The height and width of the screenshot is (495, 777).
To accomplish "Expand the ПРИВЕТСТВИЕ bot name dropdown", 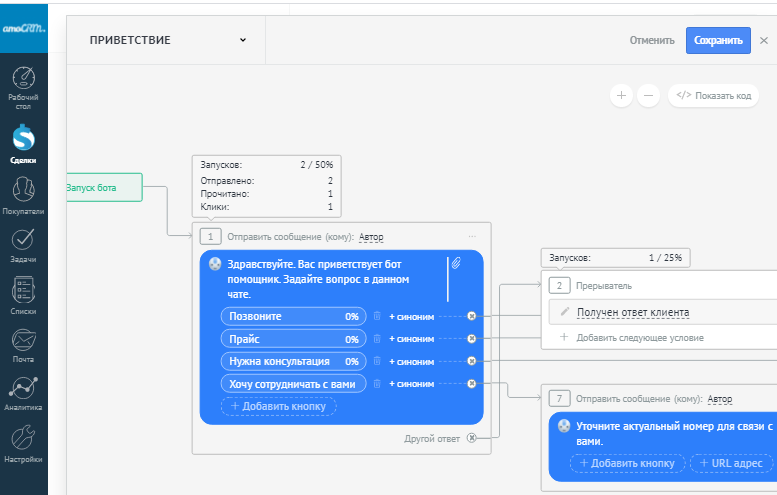I will point(242,41).
